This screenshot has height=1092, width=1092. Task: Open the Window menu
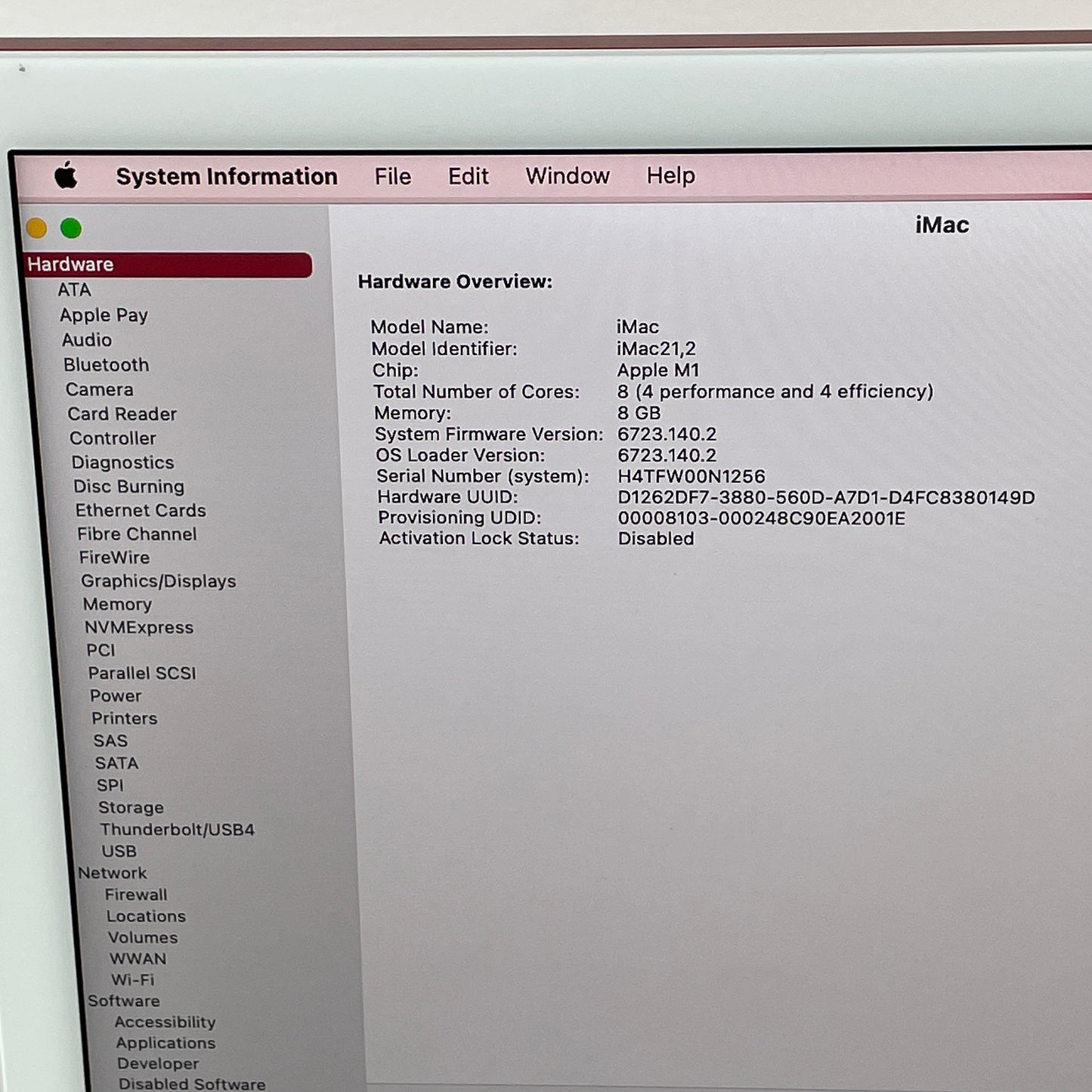(x=566, y=175)
